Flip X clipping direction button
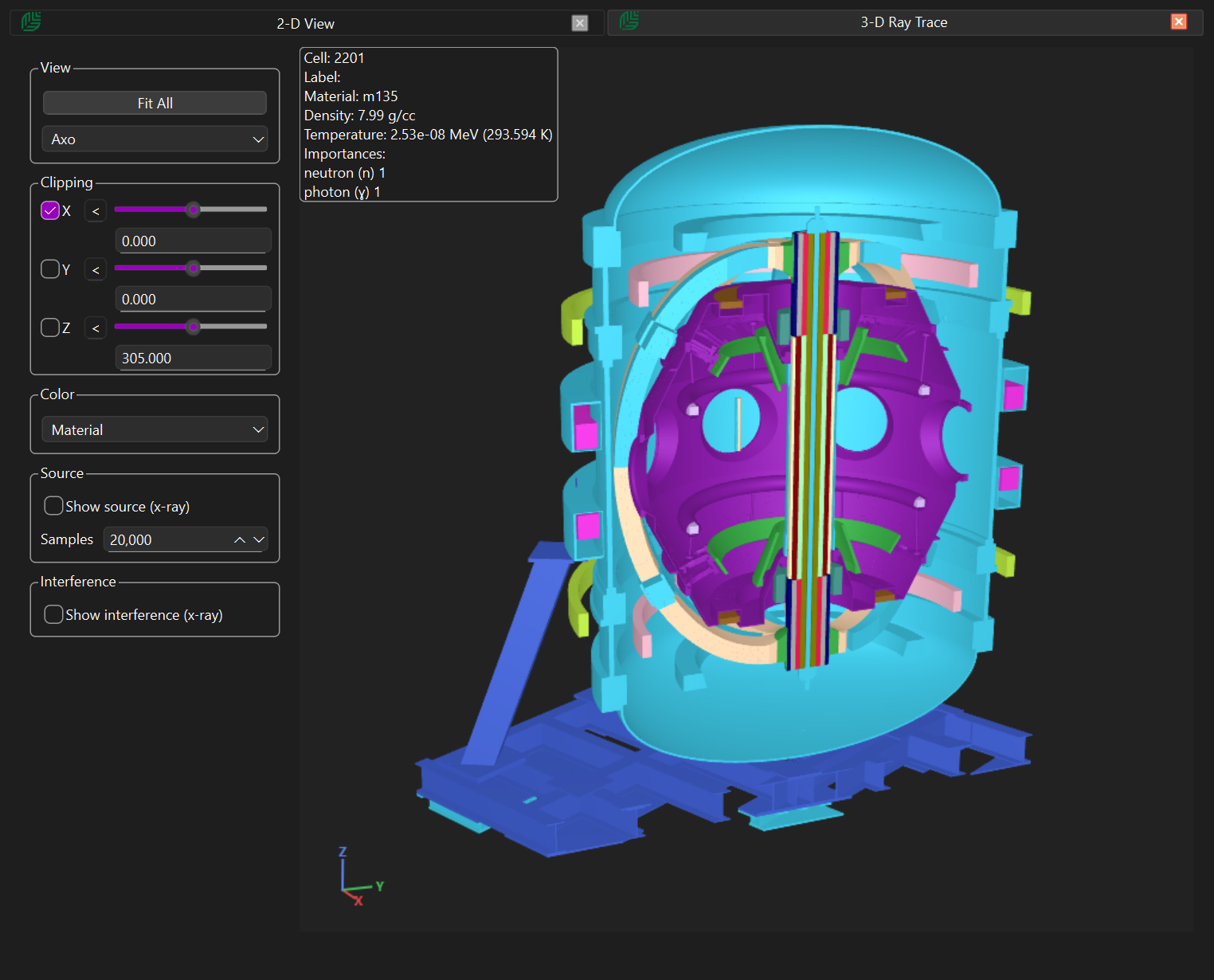 (x=96, y=210)
